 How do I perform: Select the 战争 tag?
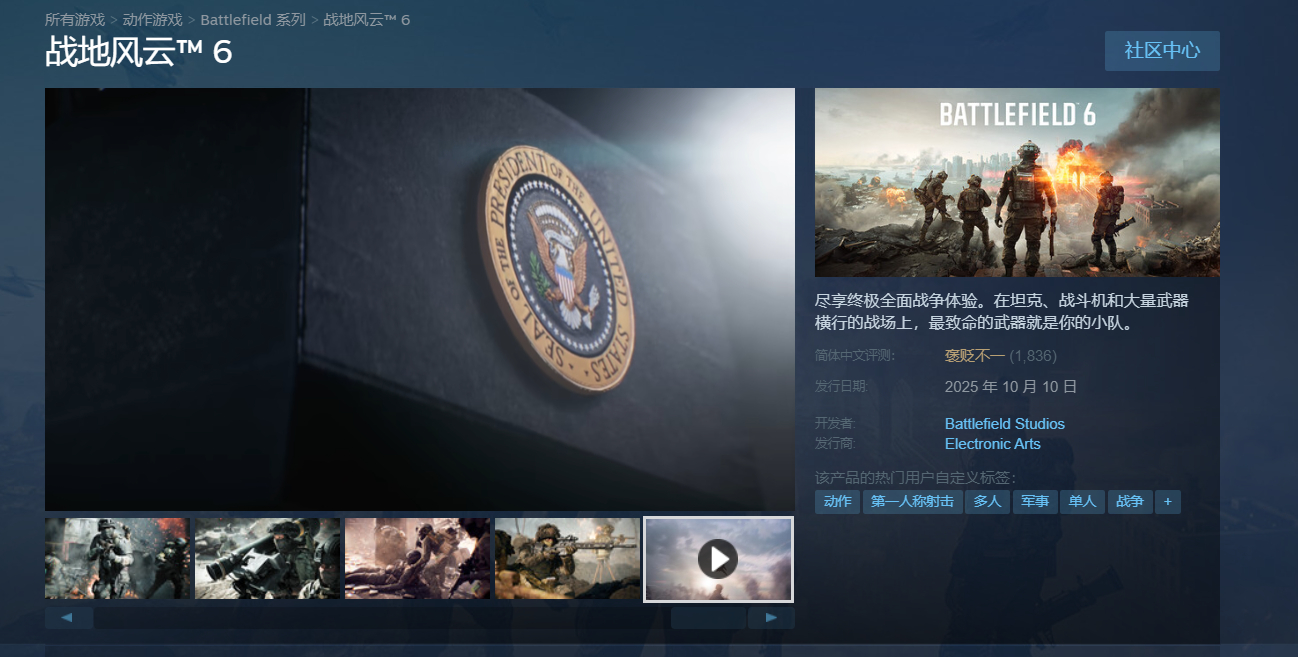[x=1130, y=502]
